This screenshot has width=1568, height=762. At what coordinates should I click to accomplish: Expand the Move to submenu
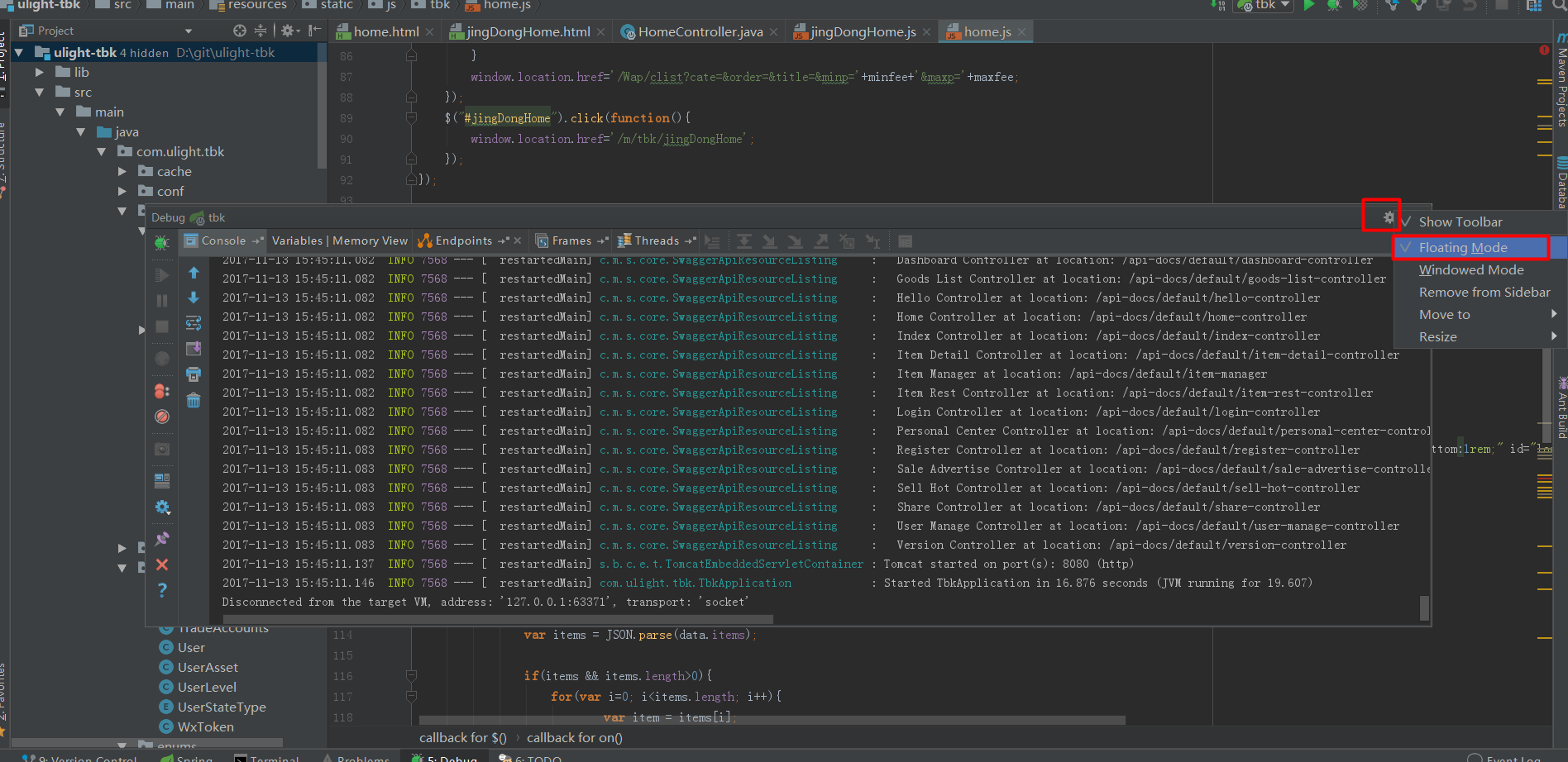tap(1443, 314)
